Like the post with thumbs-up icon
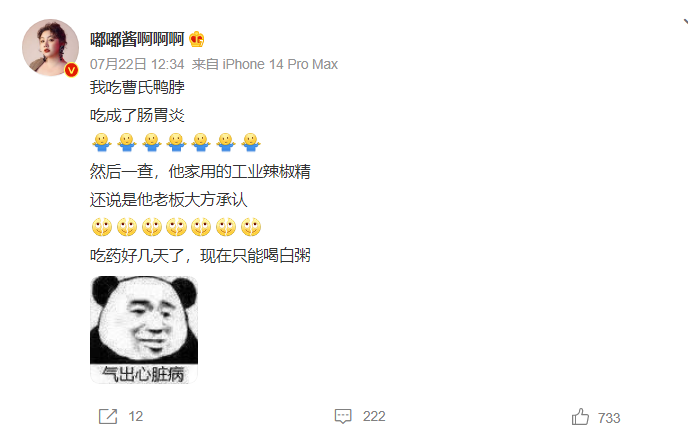 pyautogui.click(x=580, y=417)
